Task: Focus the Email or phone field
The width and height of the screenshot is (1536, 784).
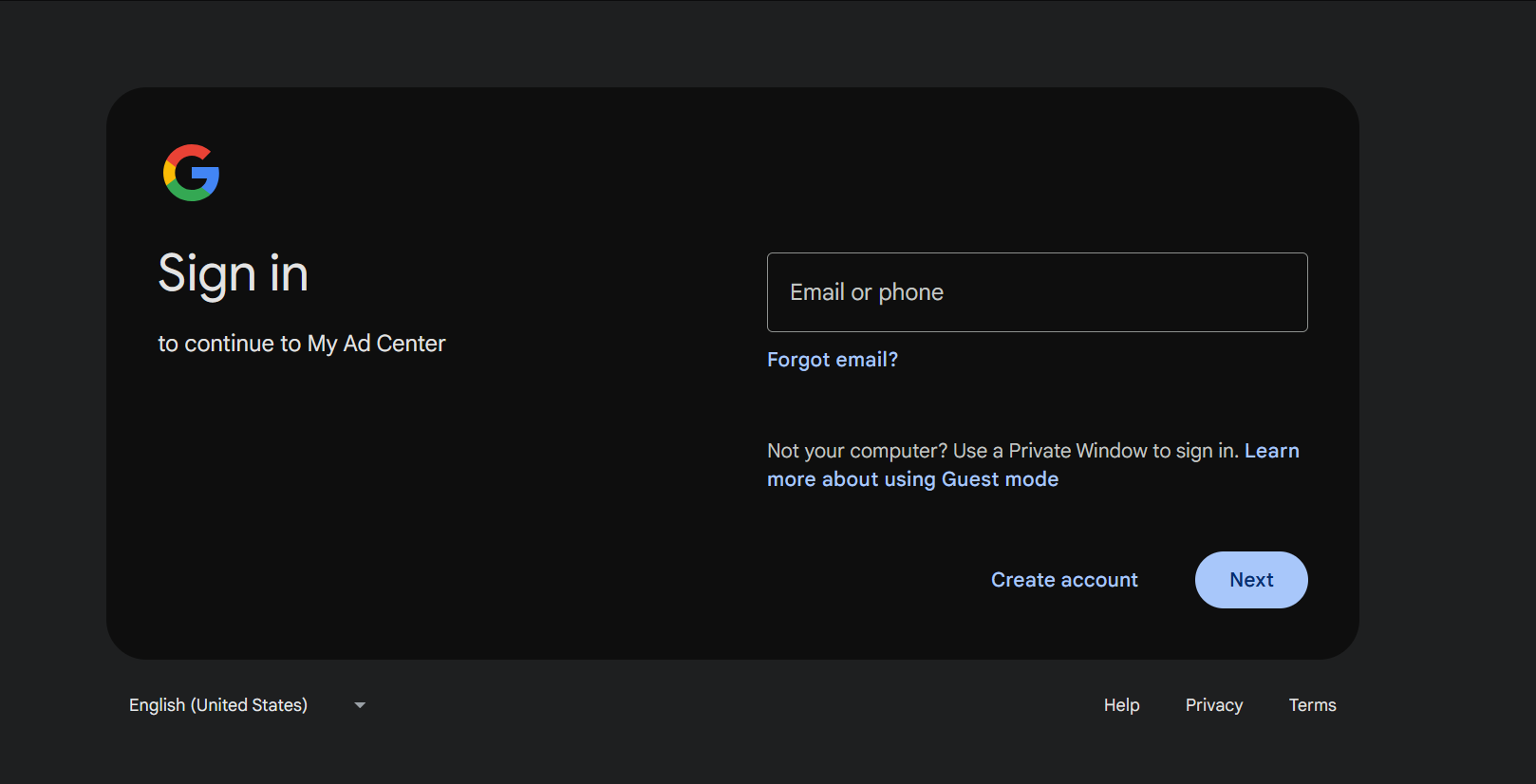Action: click(1037, 292)
